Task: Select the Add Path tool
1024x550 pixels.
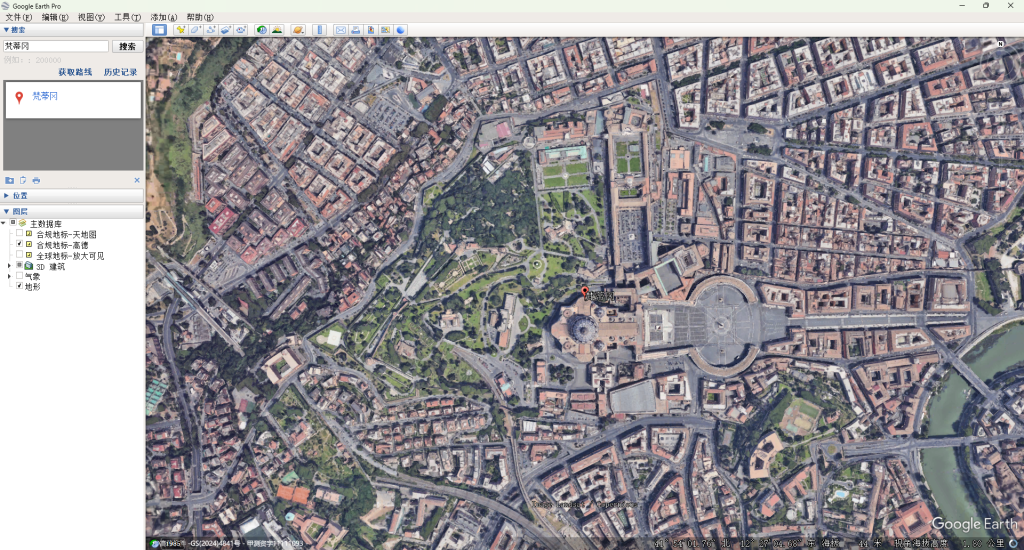Action: pyautogui.click(x=211, y=30)
